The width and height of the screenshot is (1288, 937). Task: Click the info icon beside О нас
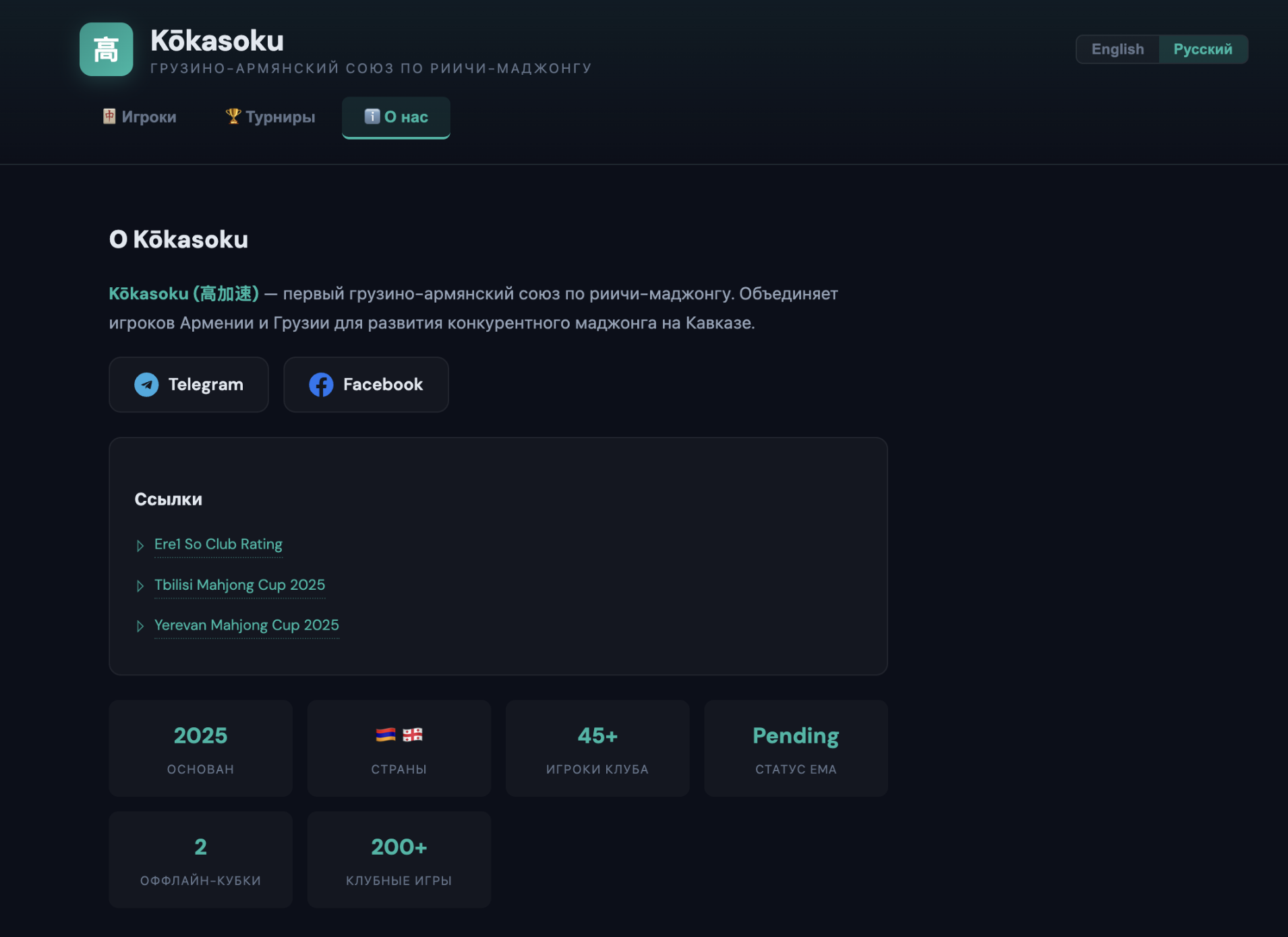[372, 117]
